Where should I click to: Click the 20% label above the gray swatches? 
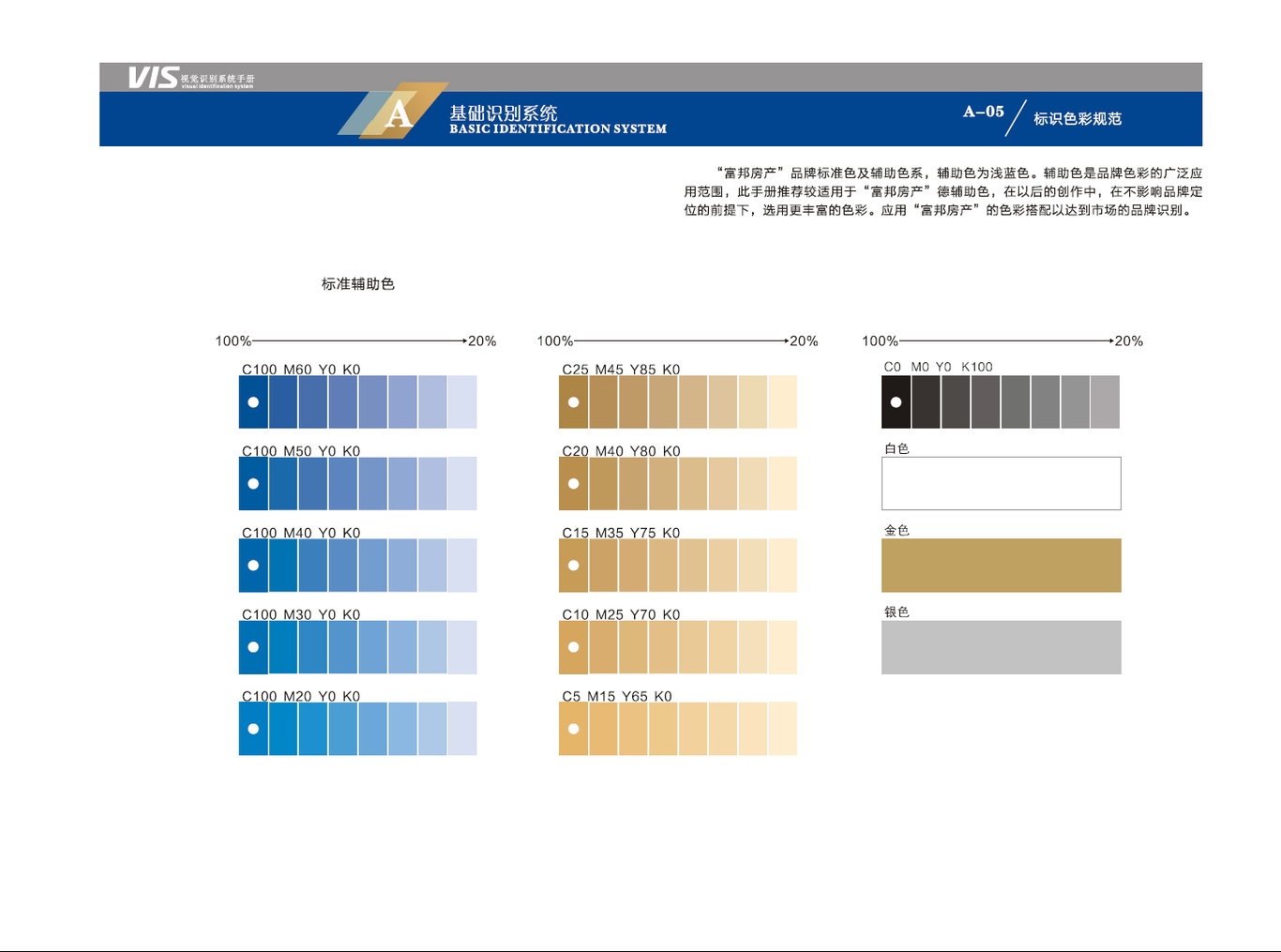pos(1129,340)
